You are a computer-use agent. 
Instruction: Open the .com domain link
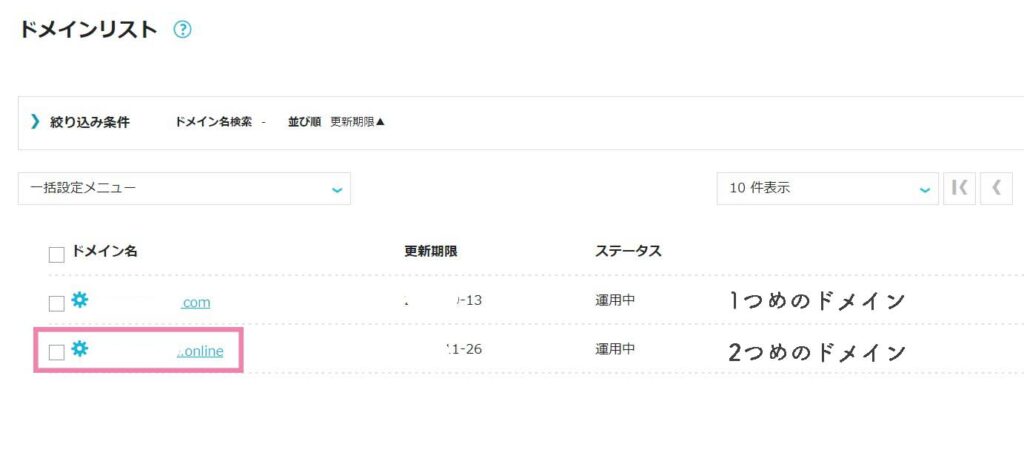click(196, 302)
